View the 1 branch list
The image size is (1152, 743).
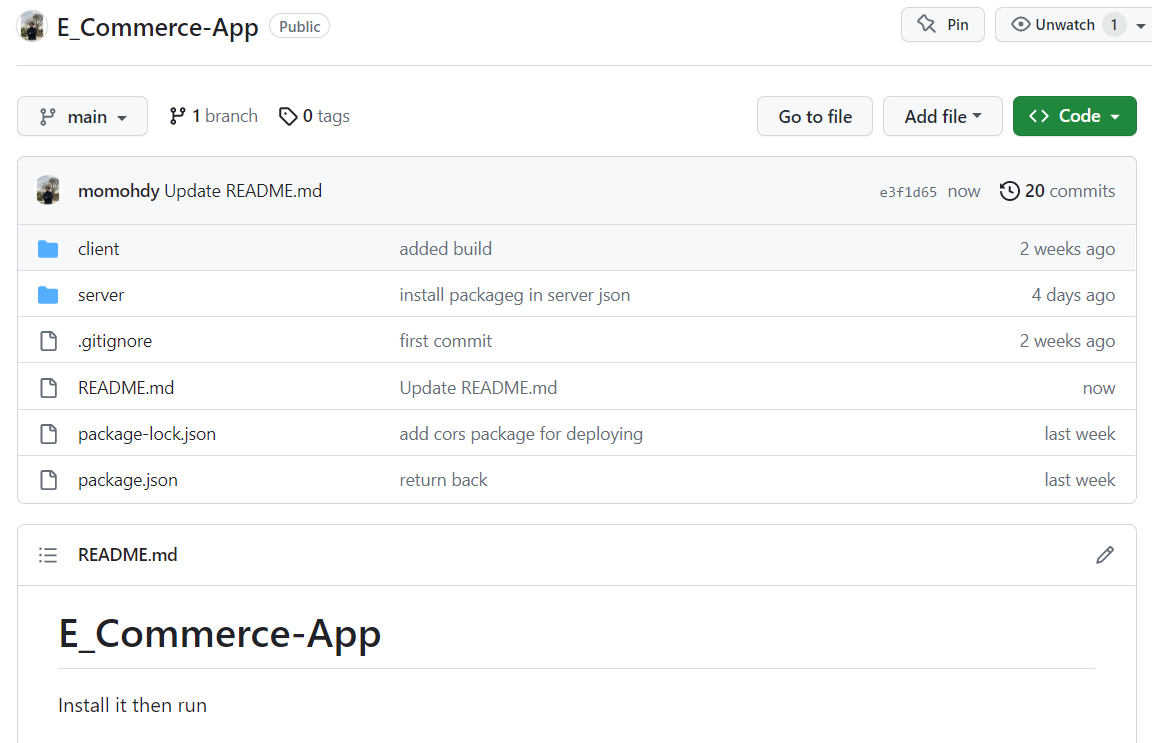tap(213, 116)
